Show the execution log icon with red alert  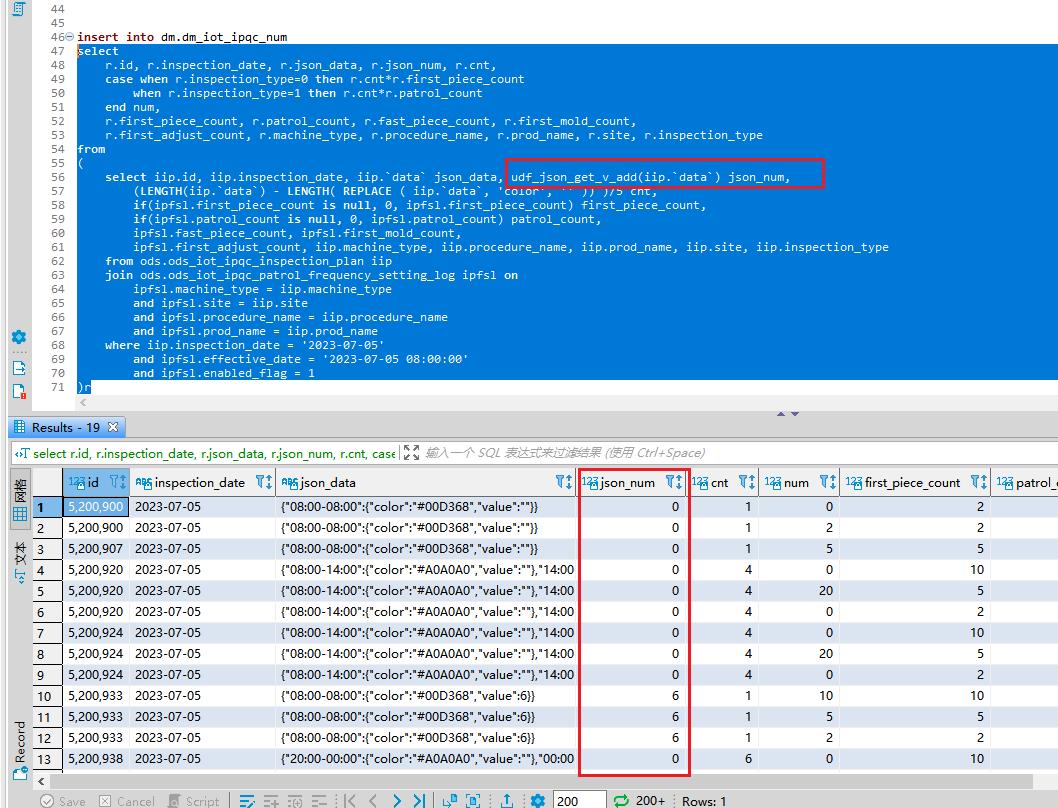[x=18, y=392]
